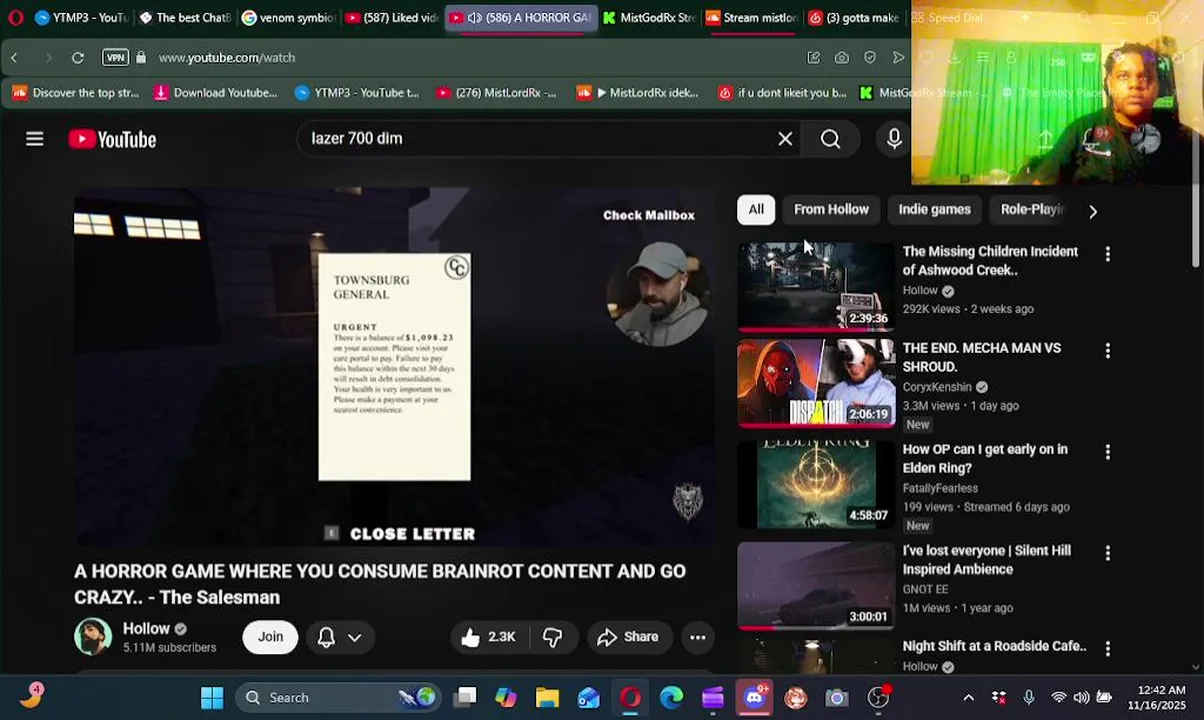Open 'if u dont likeit you b...' bookmark
Screen dimensions: 1204x720
782,93
